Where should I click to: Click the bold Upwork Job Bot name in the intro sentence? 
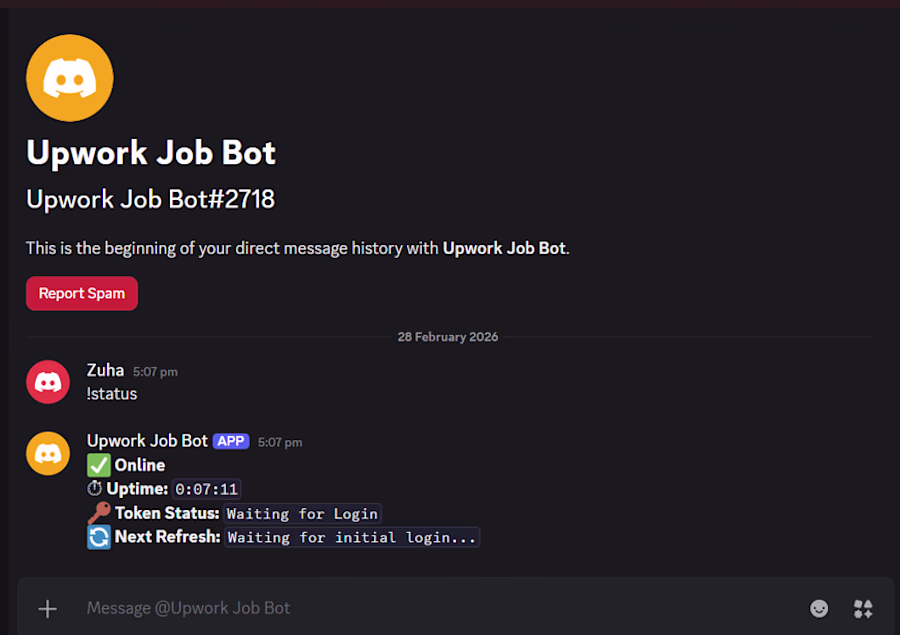point(504,248)
